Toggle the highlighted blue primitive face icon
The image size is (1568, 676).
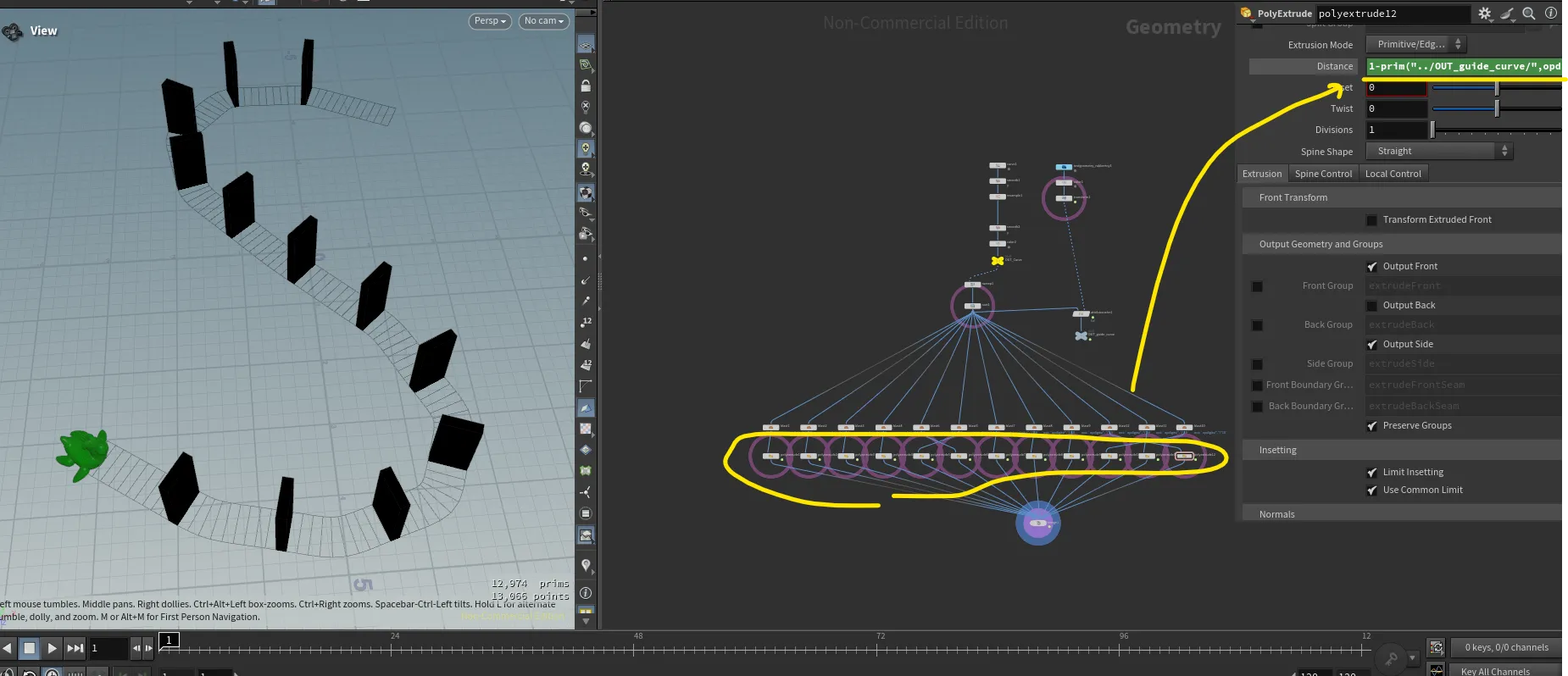point(586,407)
